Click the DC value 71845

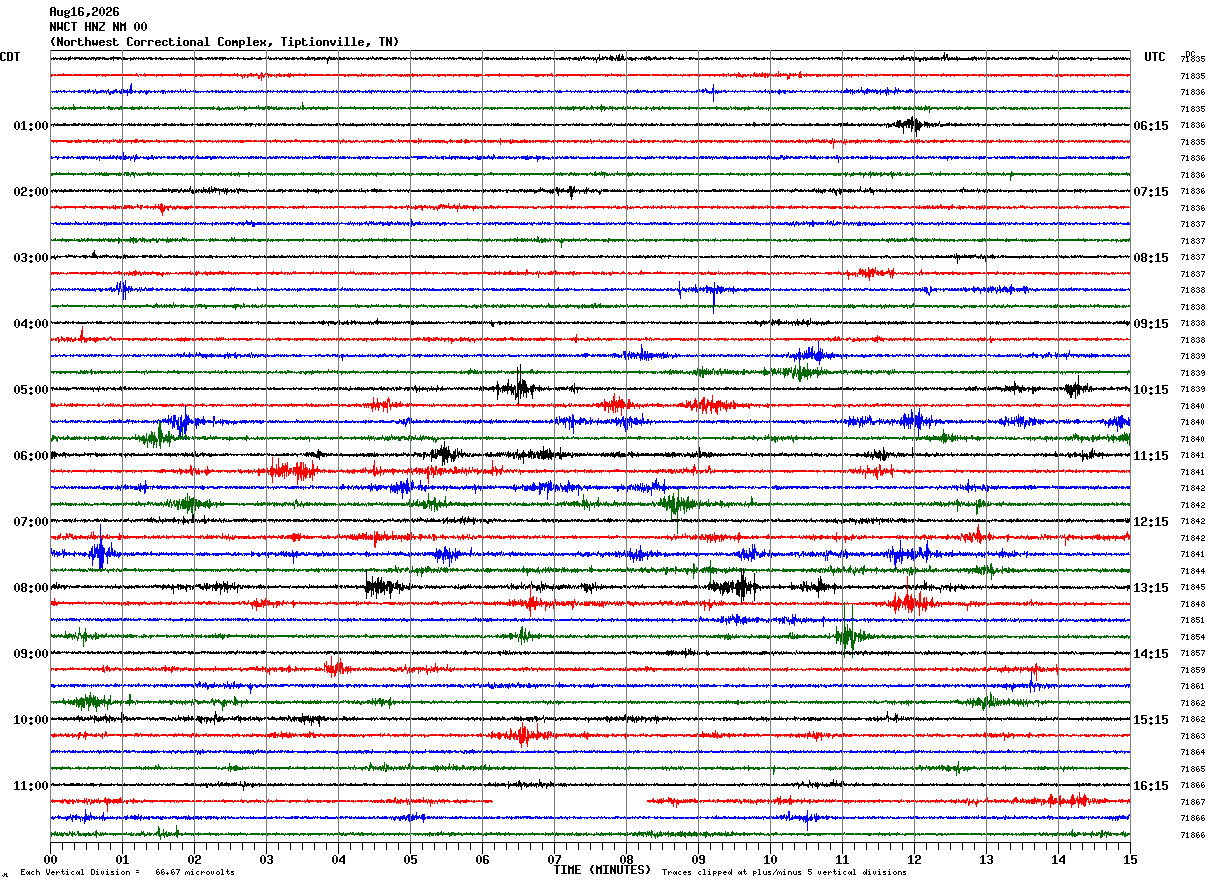tap(1192, 588)
